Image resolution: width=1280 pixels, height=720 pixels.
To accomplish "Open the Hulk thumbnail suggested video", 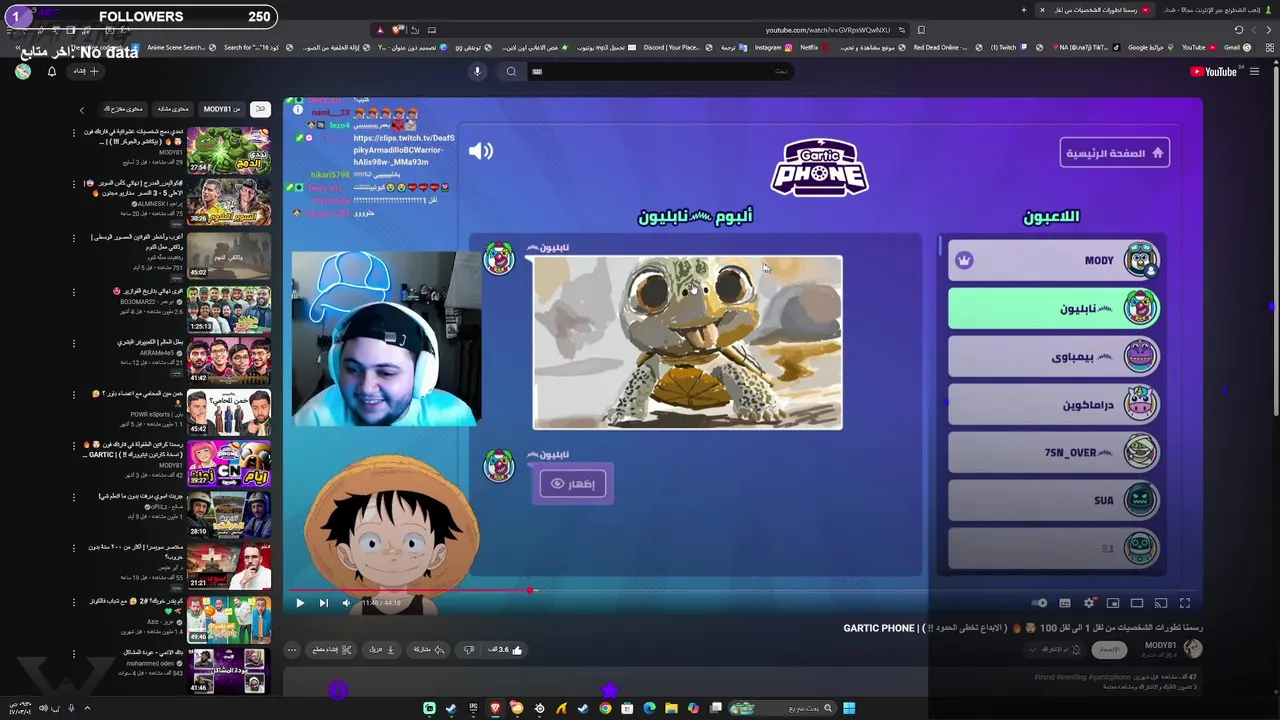I will (229, 150).
